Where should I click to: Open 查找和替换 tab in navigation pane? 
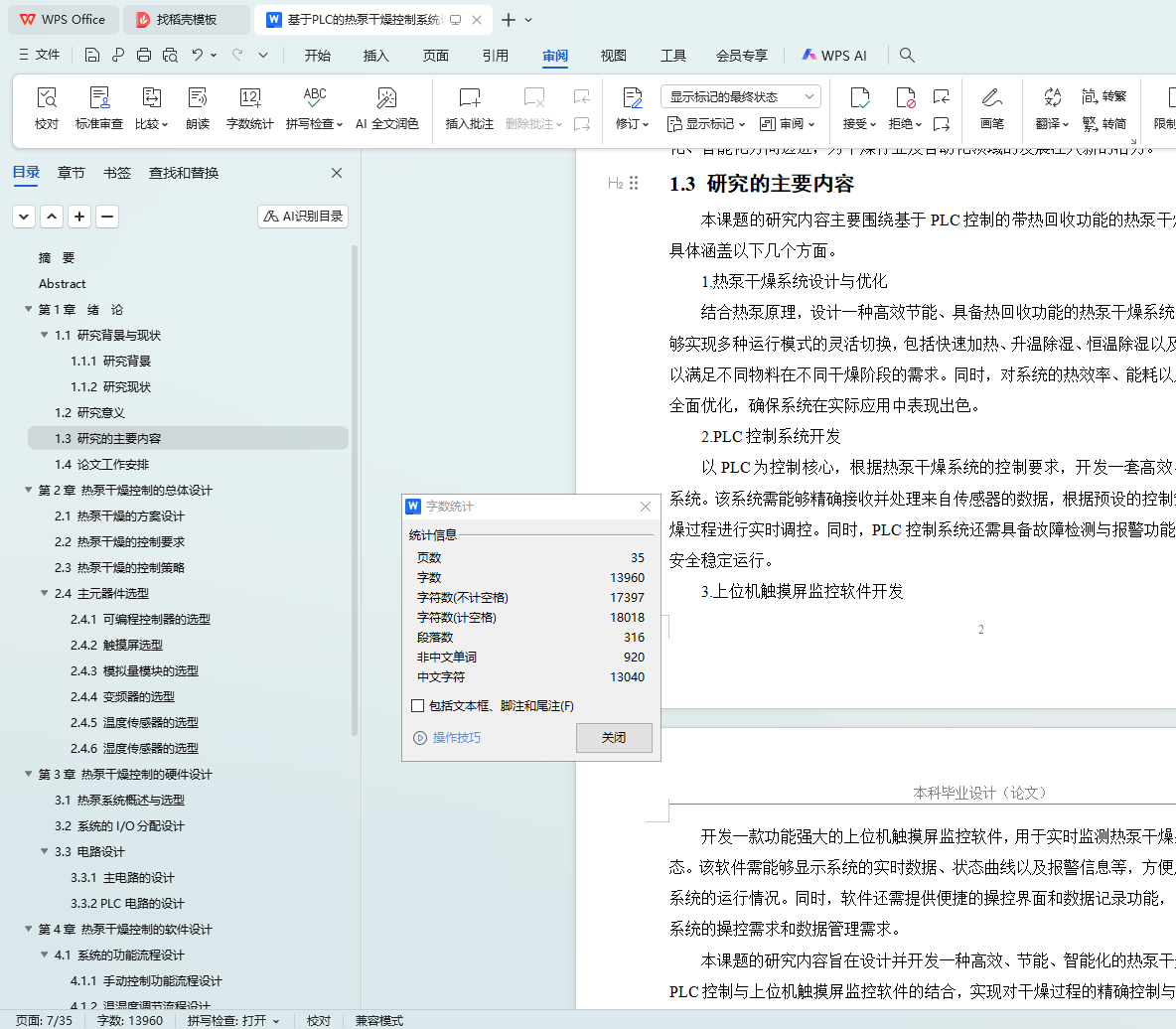pyautogui.click(x=184, y=173)
